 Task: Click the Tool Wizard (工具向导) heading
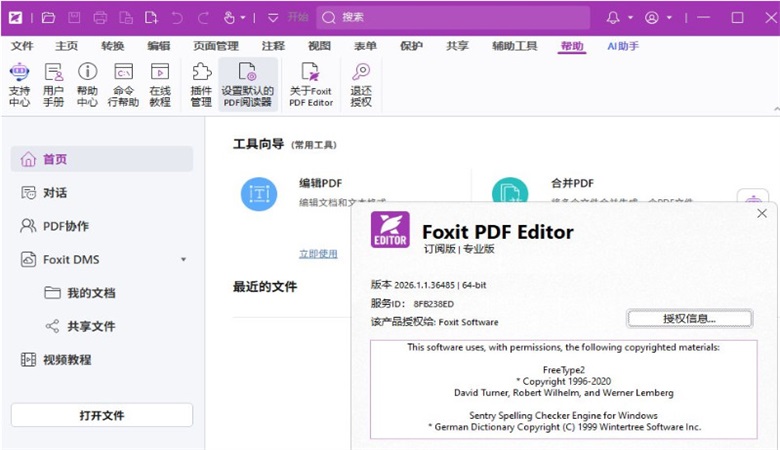pos(258,144)
